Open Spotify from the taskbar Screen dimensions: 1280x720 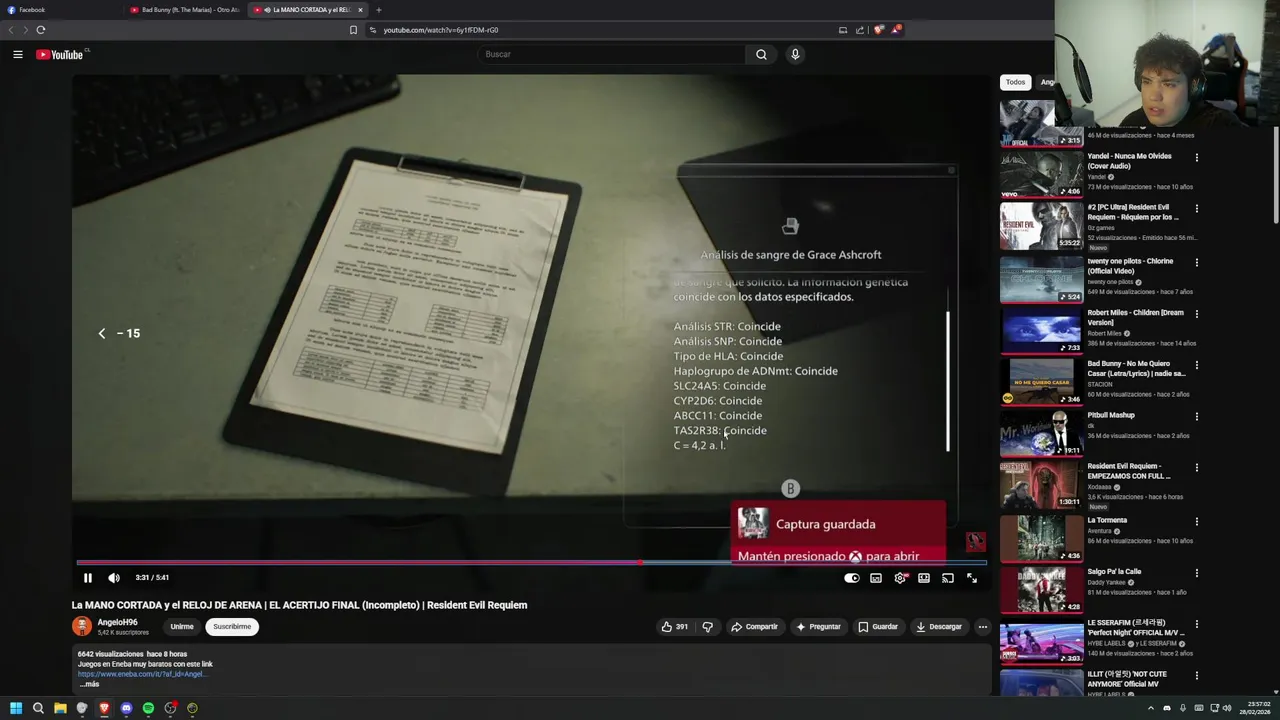coord(148,708)
